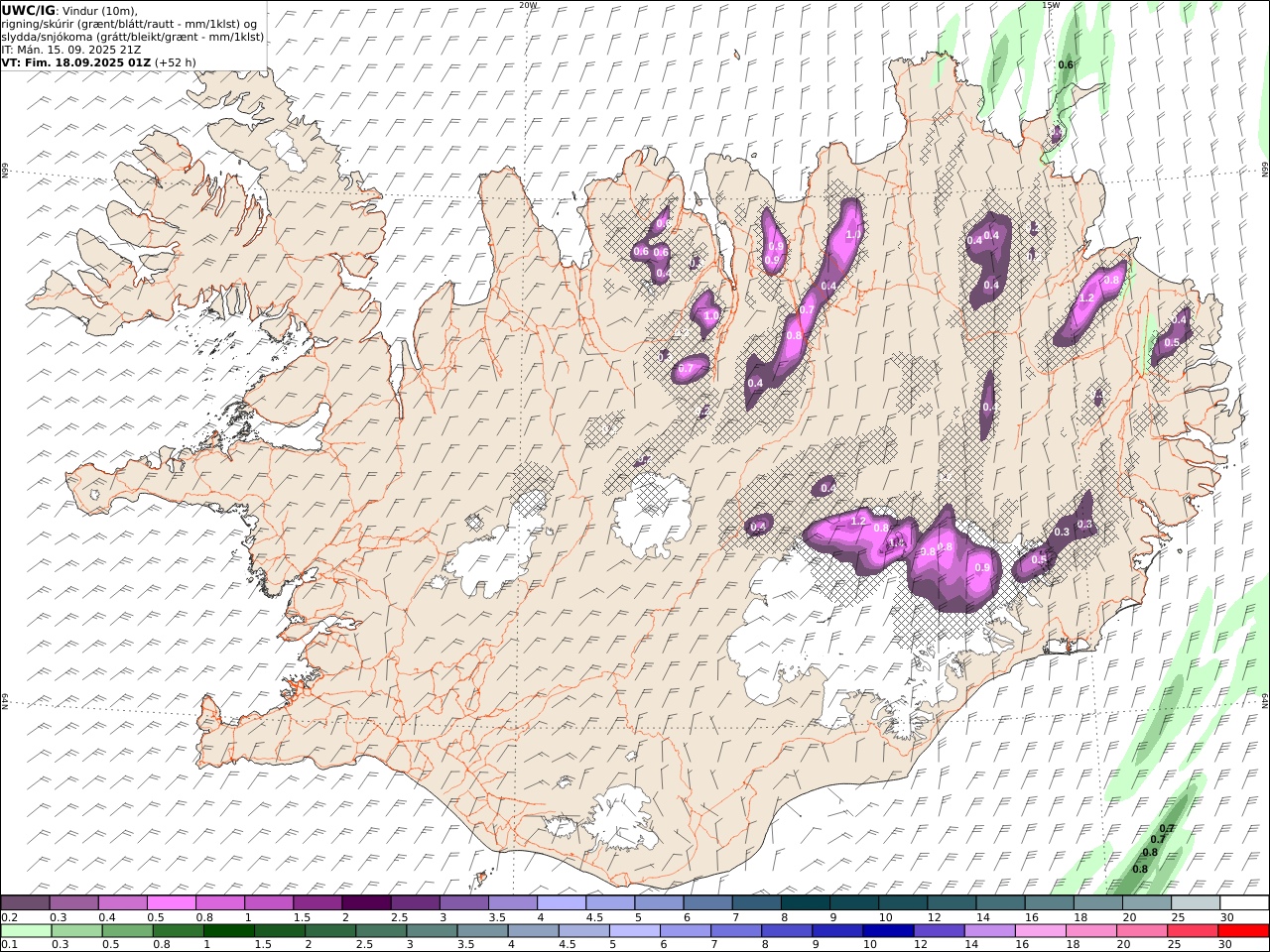Select the pale grey 25 snow legend swatch
Viewport: 1270px width, 952px height.
pyautogui.click(x=1195, y=903)
